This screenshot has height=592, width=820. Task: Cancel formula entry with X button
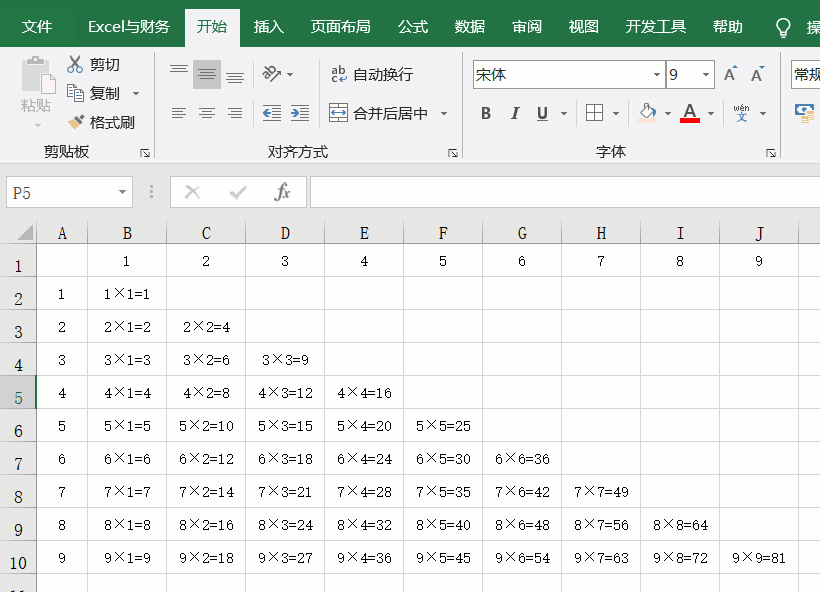(192, 192)
